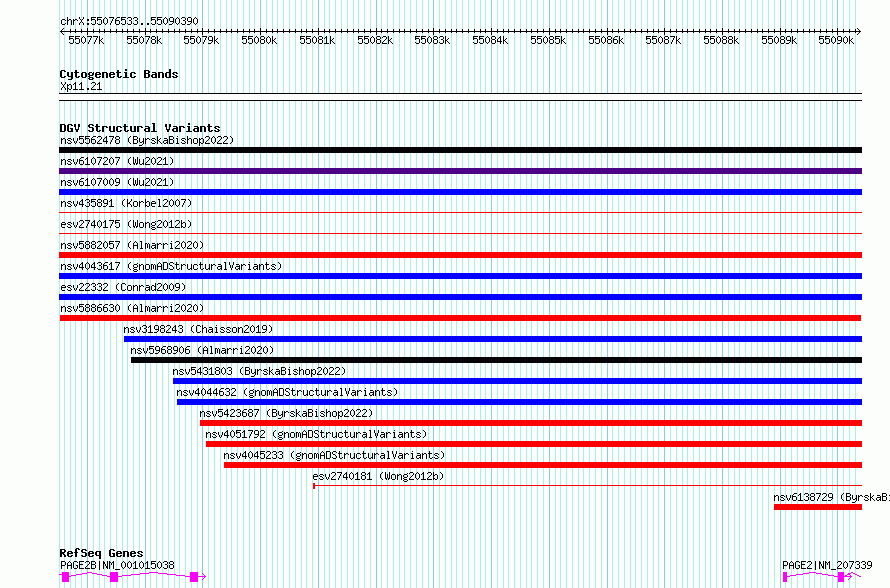Select the red nsv5423687 variant bar
This screenshot has height=588, width=890.
coord(531,423)
